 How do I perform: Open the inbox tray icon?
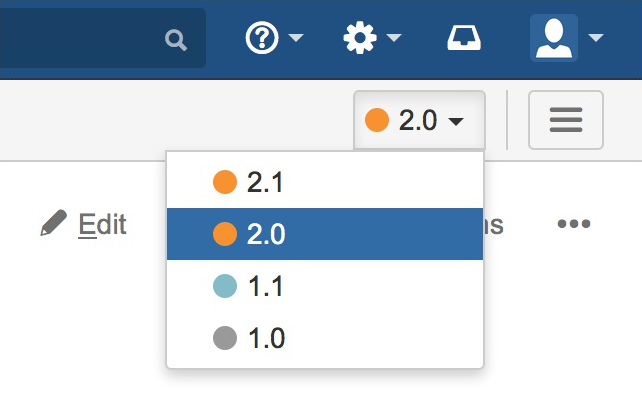pyautogui.click(x=464, y=39)
